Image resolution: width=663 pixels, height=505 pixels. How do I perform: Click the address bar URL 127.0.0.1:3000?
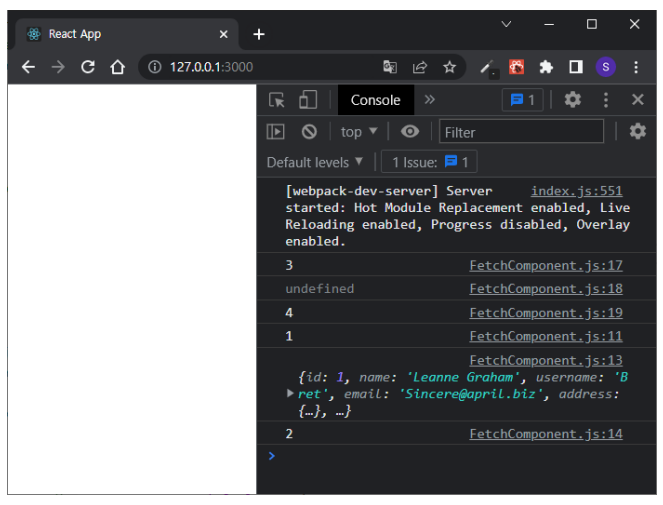(211, 67)
